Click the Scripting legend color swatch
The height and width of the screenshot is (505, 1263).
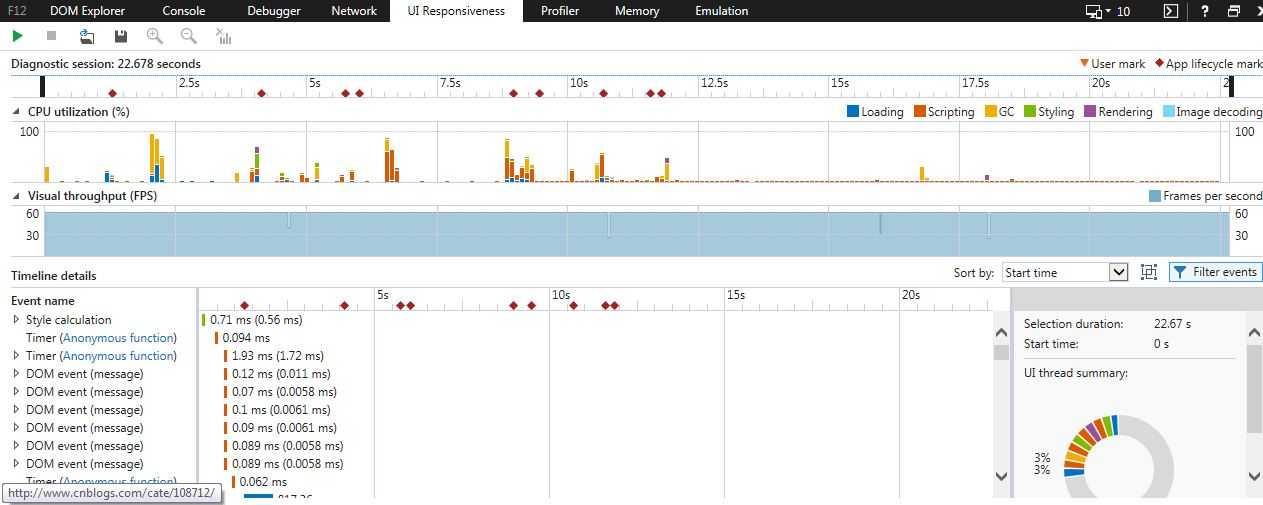(920, 112)
